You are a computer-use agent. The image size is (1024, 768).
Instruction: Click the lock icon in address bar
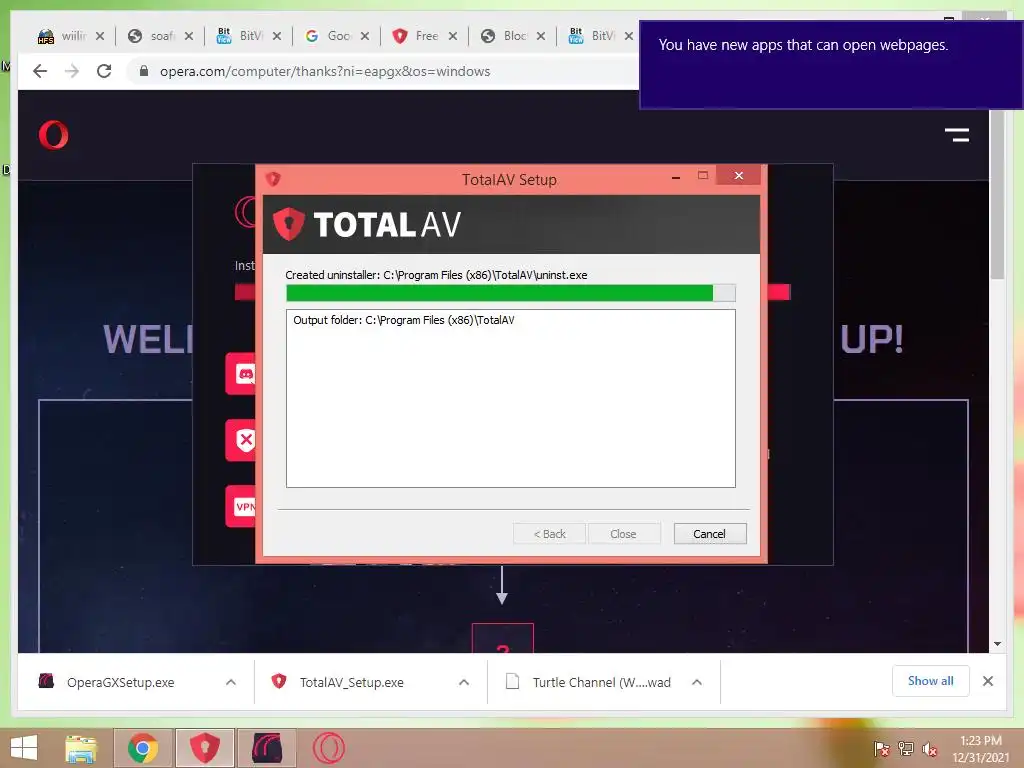click(x=144, y=71)
